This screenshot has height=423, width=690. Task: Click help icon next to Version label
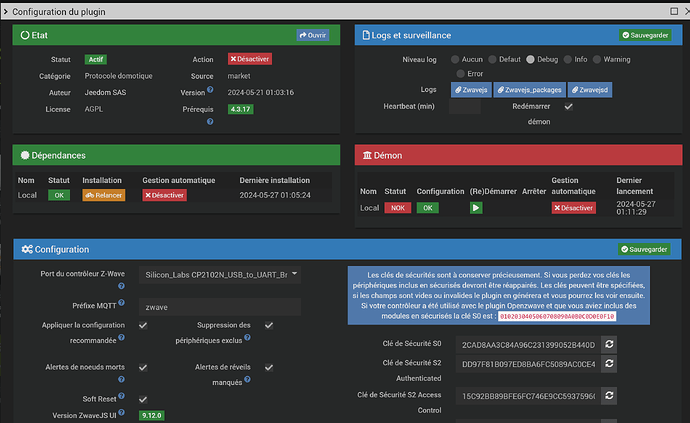tap(210, 90)
